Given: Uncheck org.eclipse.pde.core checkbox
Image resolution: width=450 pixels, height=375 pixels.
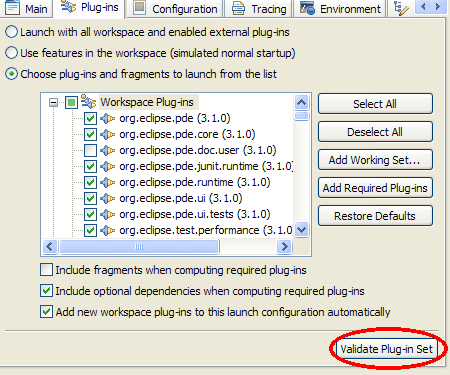Looking at the screenshot, I should tap(90, 134).
